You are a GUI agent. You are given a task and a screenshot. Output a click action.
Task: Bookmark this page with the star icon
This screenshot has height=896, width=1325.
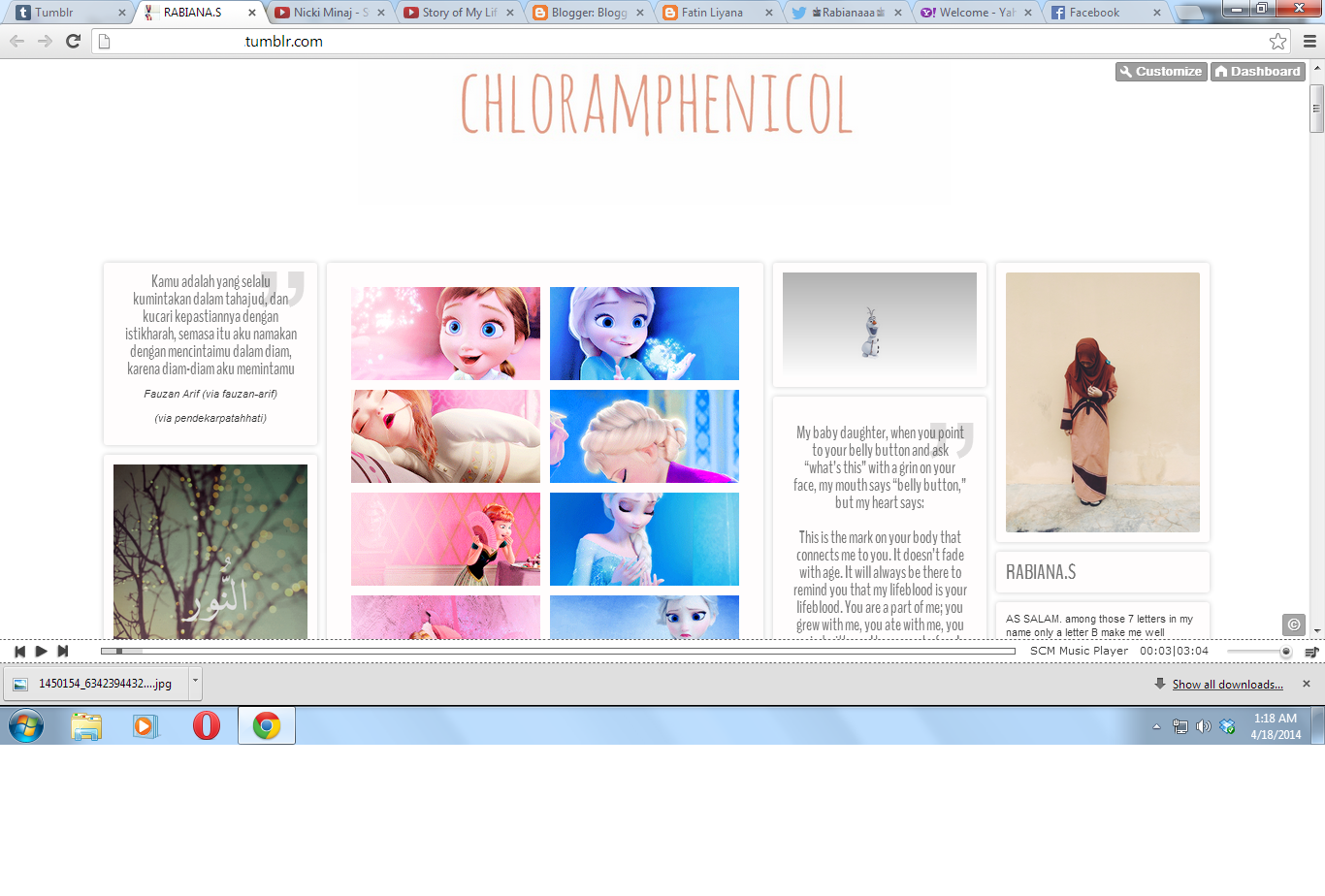click(x=1277, y=41)
